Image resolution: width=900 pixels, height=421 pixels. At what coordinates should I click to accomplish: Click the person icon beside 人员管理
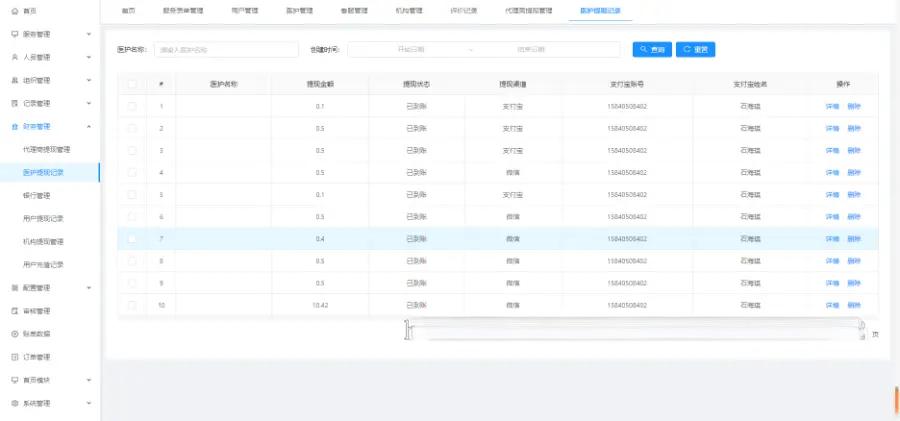pos(15,57)
